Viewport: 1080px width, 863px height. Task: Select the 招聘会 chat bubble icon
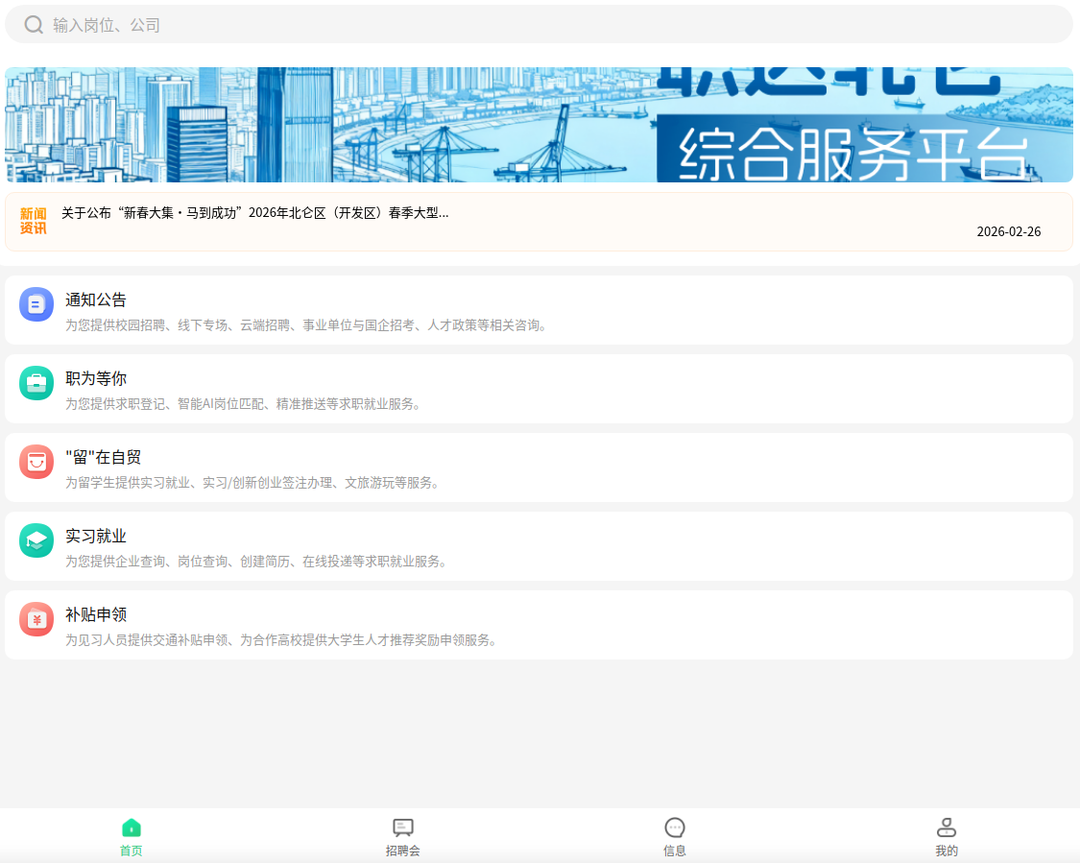[x=402, y=826]
